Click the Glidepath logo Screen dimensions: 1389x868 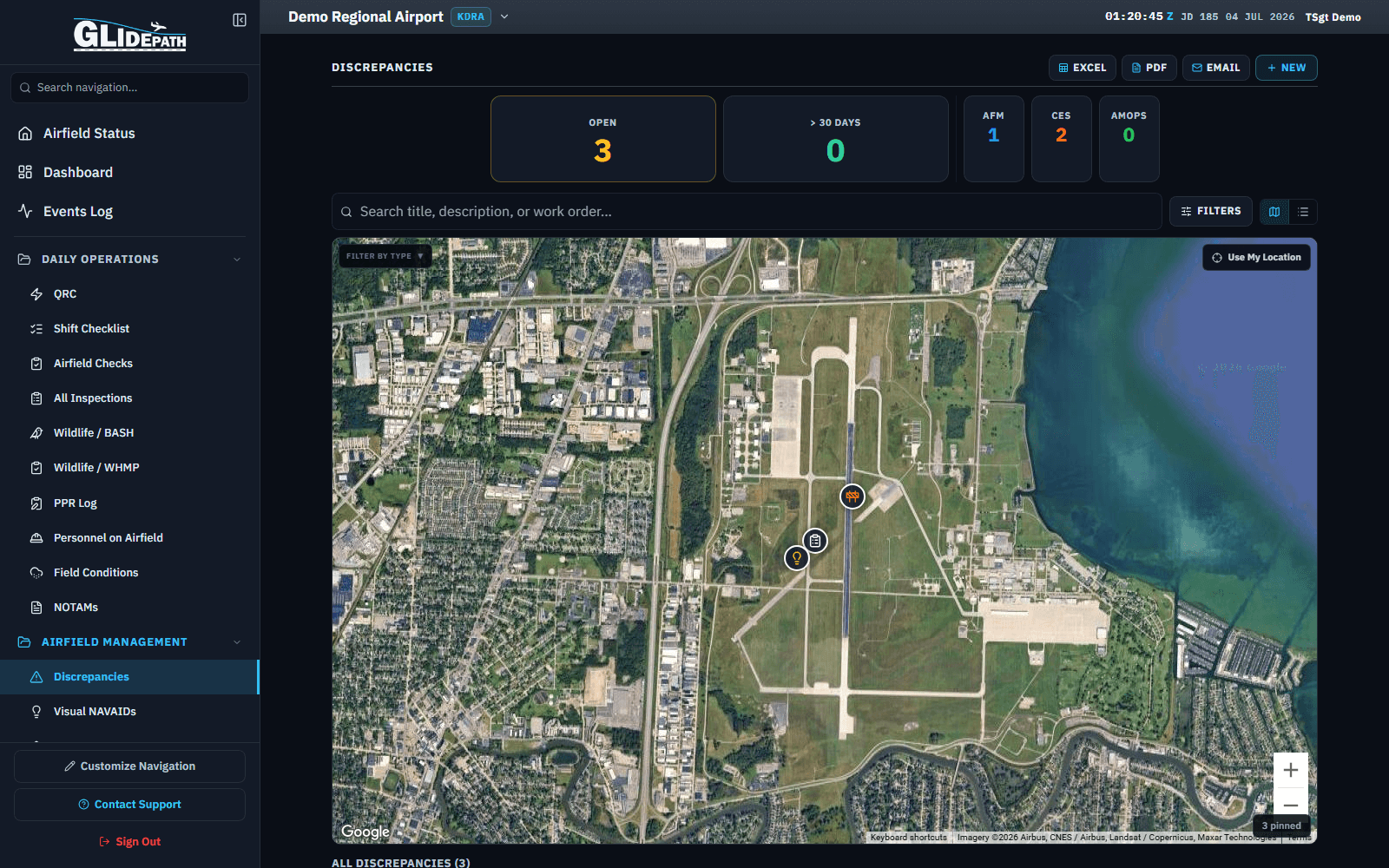(129, 35)
